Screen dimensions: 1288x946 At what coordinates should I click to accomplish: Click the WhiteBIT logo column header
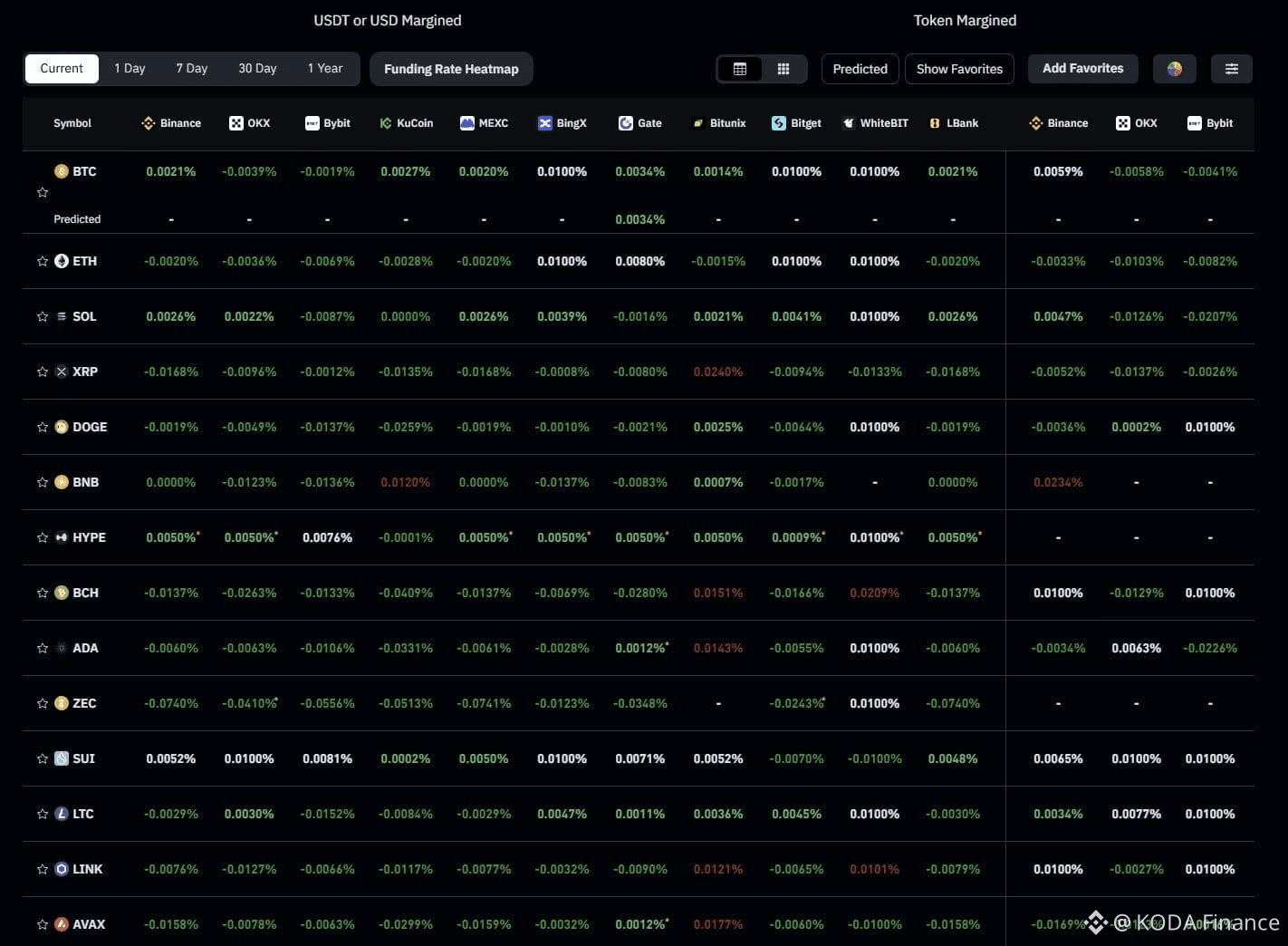click(x=849, y=123)
